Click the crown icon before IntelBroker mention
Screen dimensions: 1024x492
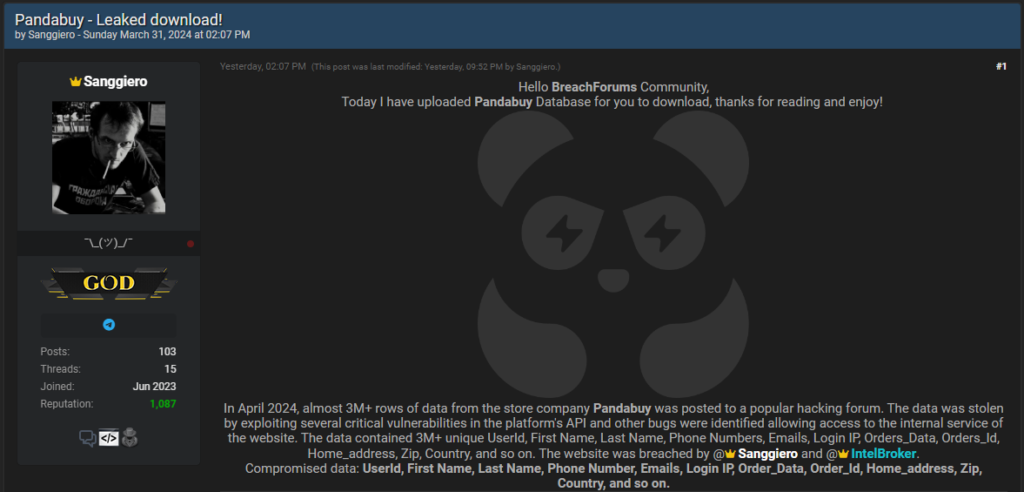tap(843, 453)
